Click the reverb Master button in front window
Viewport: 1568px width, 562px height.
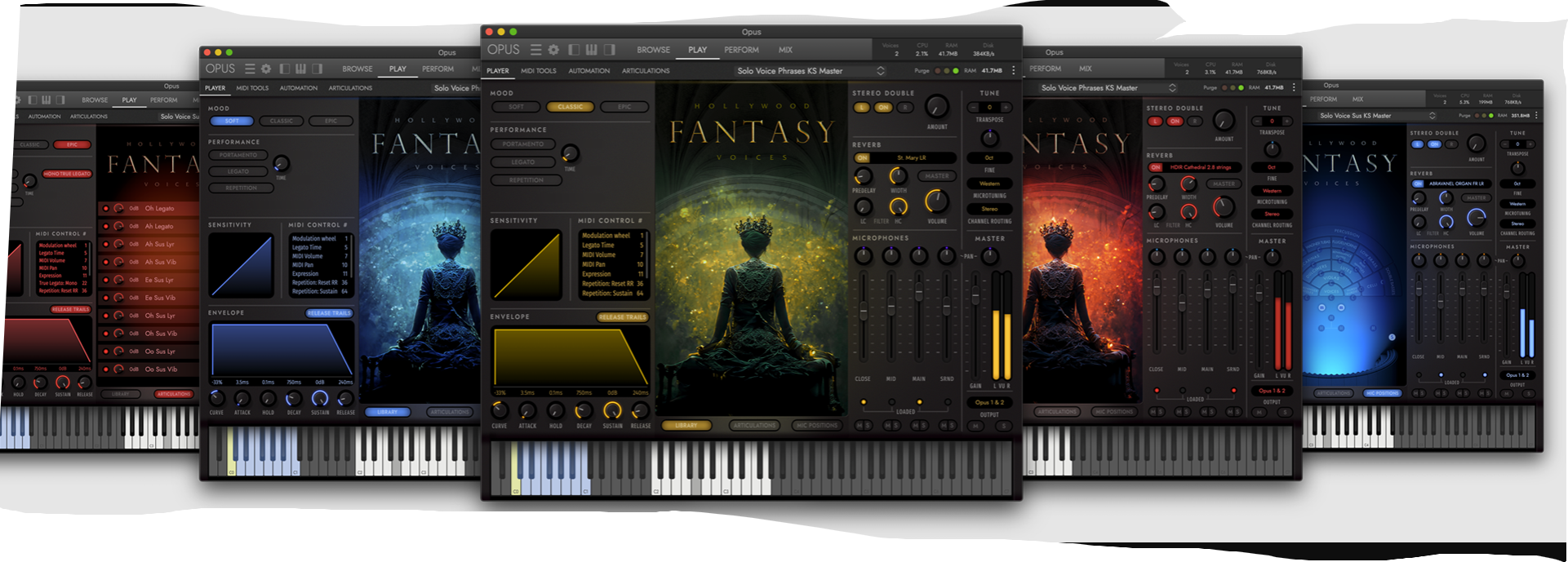tap(936, 176)
